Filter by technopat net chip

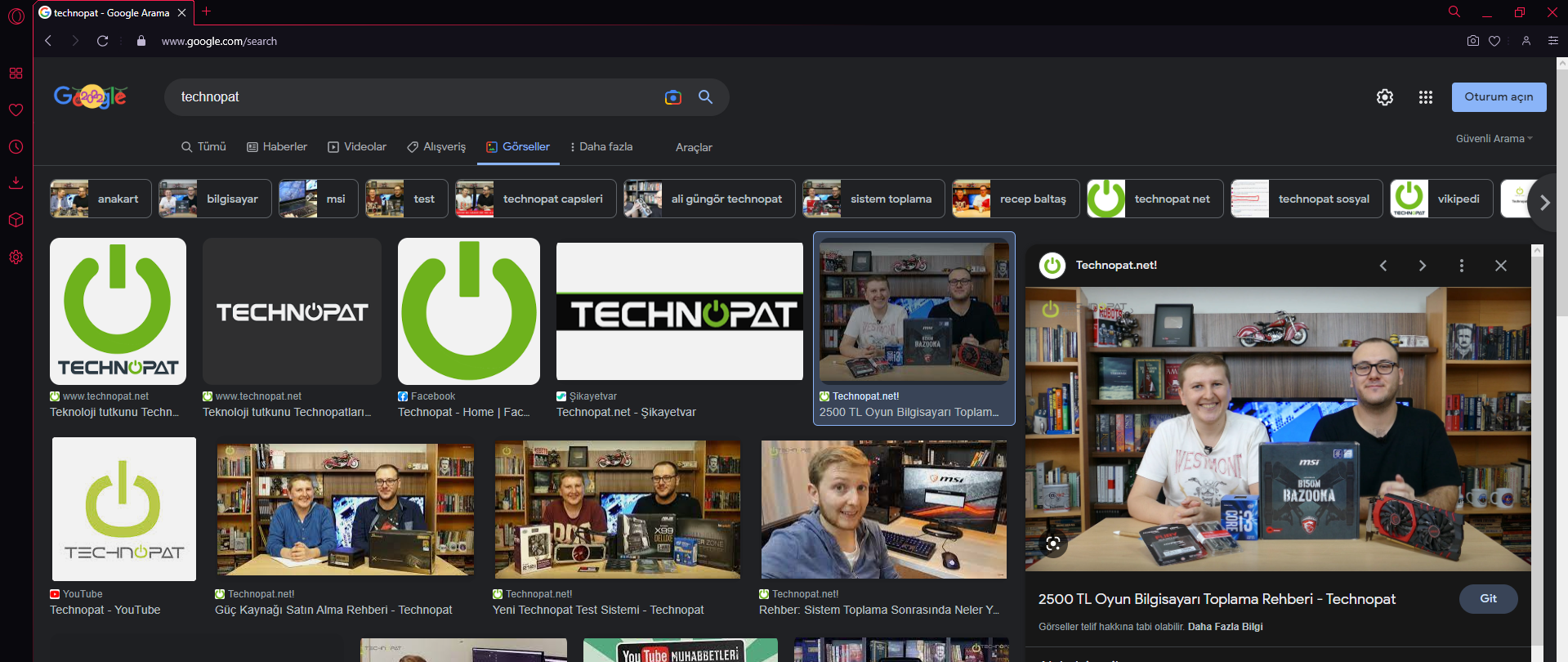point(1155,199)
